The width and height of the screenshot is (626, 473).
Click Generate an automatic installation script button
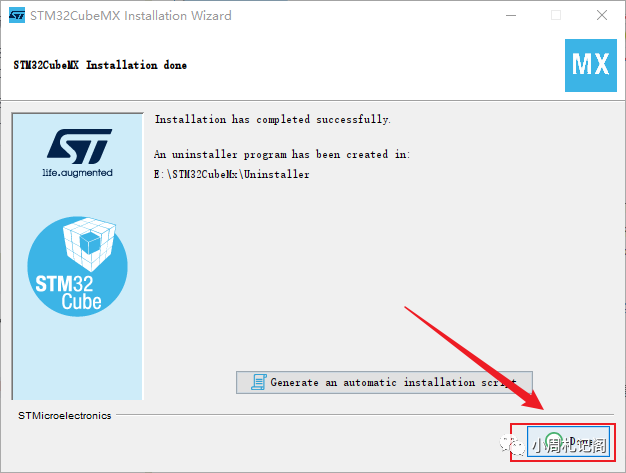coord(384,382)
